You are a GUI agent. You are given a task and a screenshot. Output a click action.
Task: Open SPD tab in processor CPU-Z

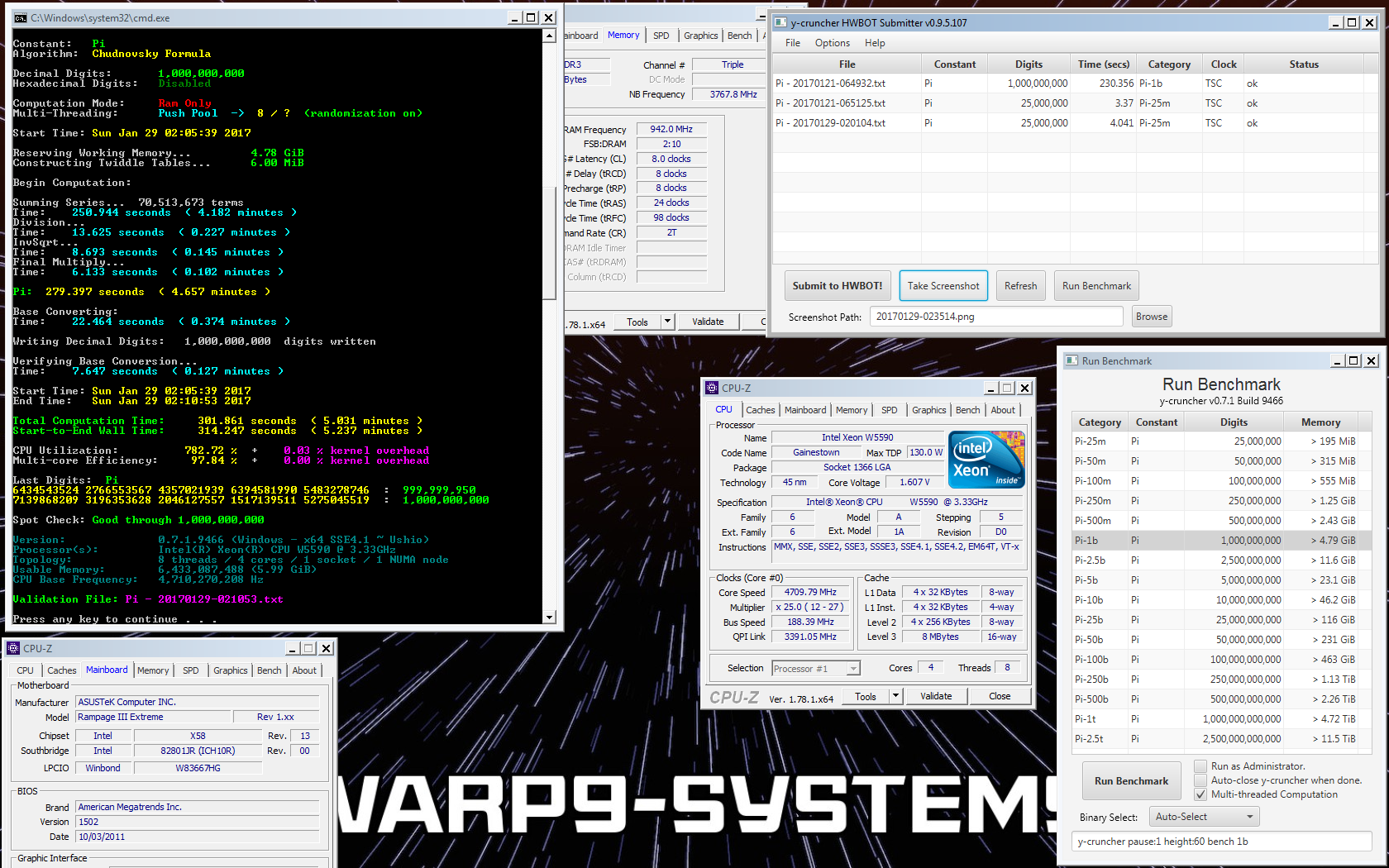(890, 410)
